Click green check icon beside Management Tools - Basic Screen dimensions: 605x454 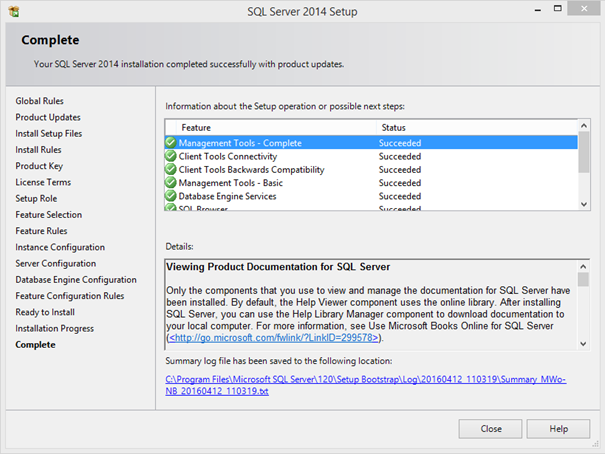click(x=171, y=182)
